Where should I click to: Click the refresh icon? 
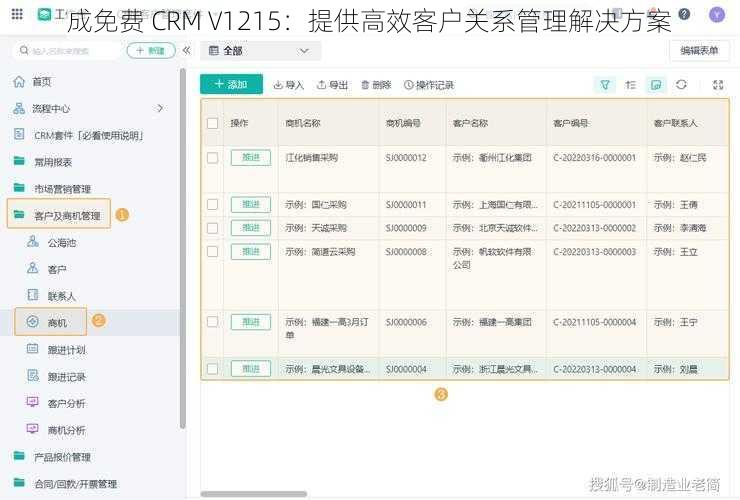click(x=681, y=85)
